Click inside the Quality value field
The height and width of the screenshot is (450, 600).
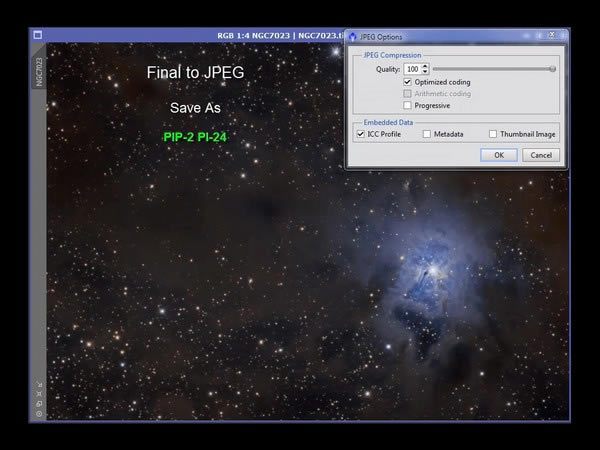tap(412, 69)
